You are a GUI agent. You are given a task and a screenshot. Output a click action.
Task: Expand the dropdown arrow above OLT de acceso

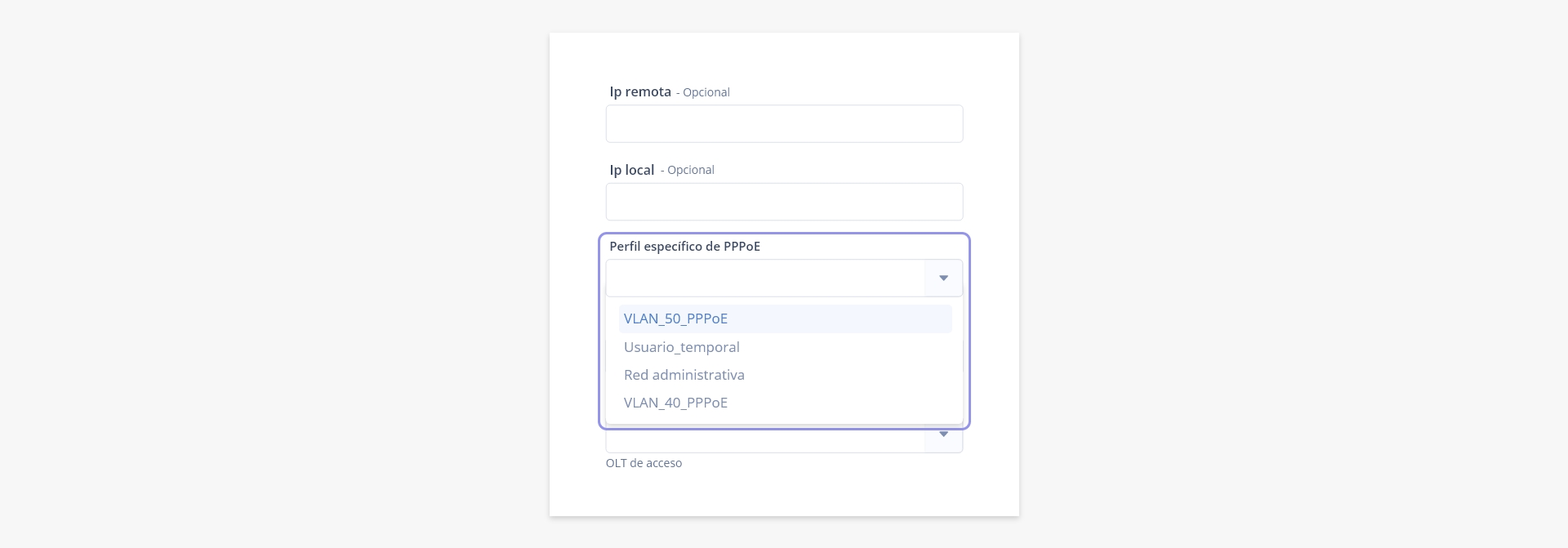[943, 435]
